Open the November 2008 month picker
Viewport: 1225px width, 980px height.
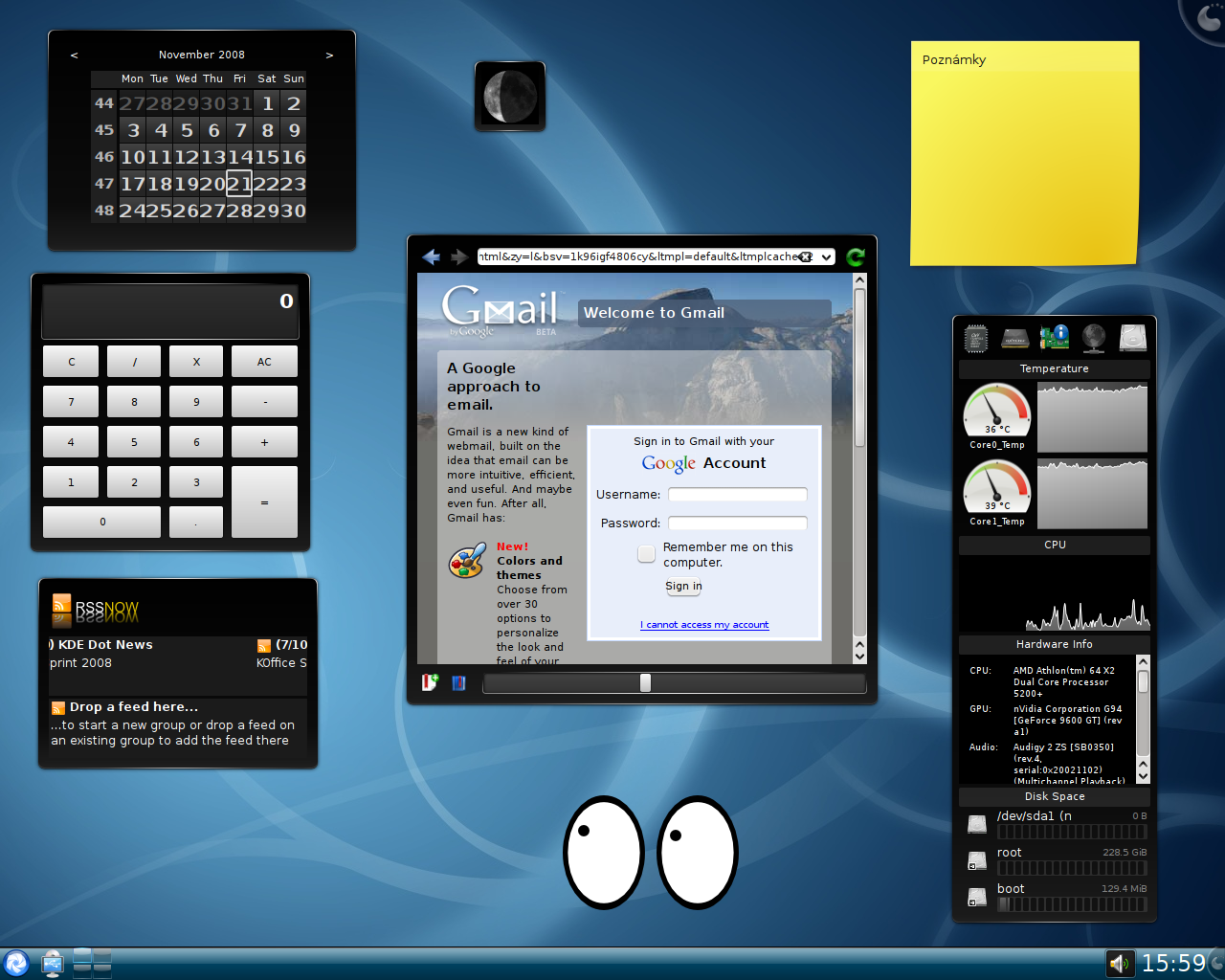pyautogui.click(x=202, y=56)
